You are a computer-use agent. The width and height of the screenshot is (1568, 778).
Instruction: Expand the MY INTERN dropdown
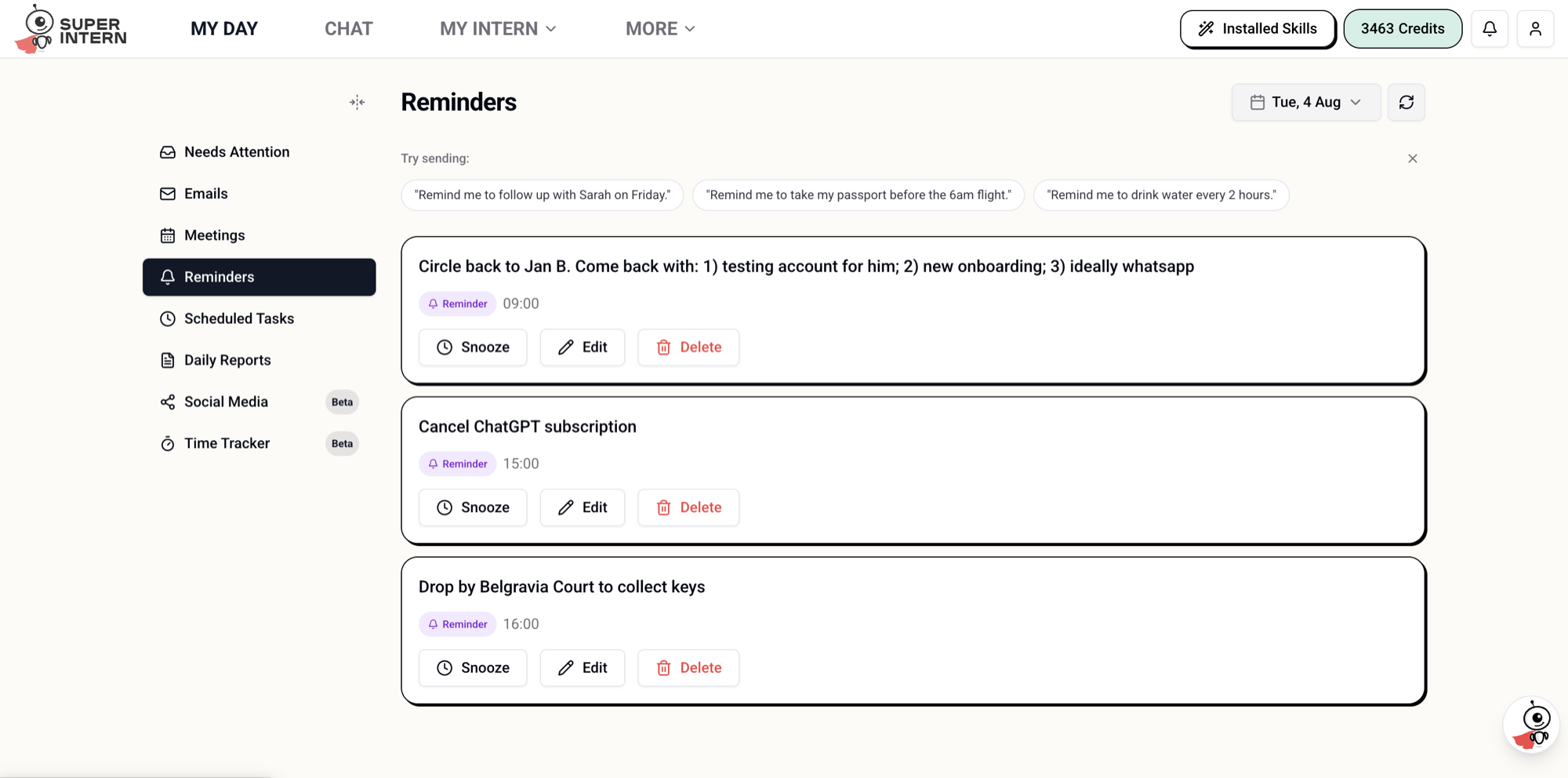[498, 29]
